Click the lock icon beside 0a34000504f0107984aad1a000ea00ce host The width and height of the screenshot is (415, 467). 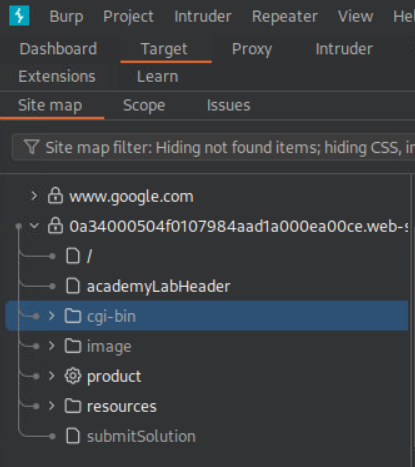[x=55, y=226]
